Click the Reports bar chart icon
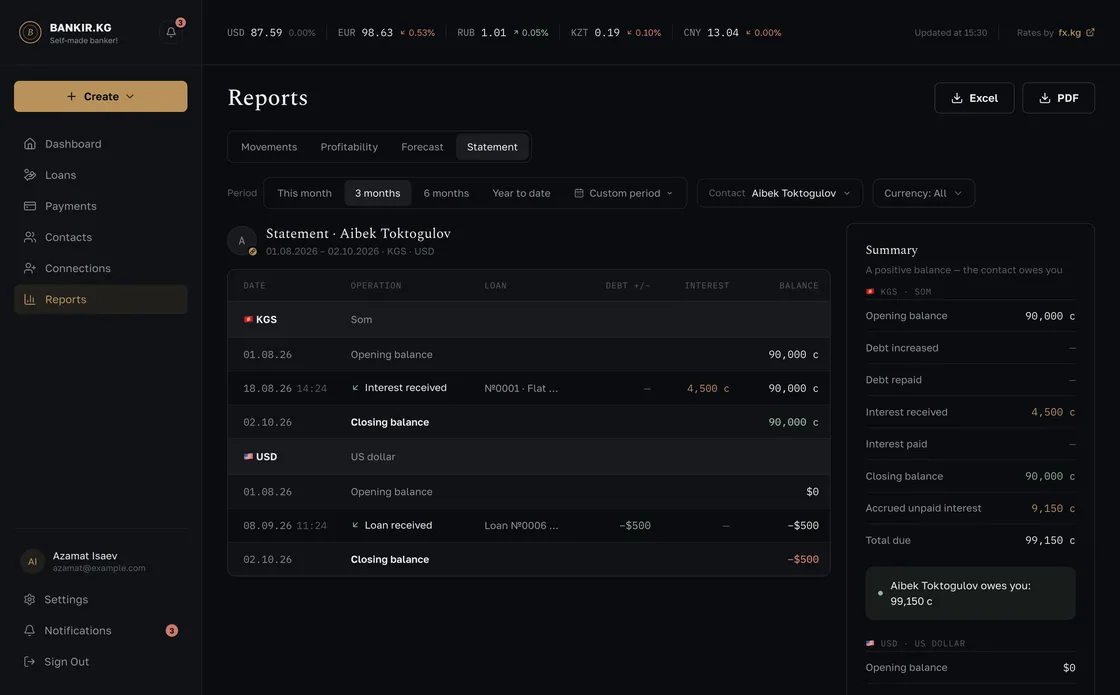This screenshot has height=695, width=1120. (x=30, y=299)
